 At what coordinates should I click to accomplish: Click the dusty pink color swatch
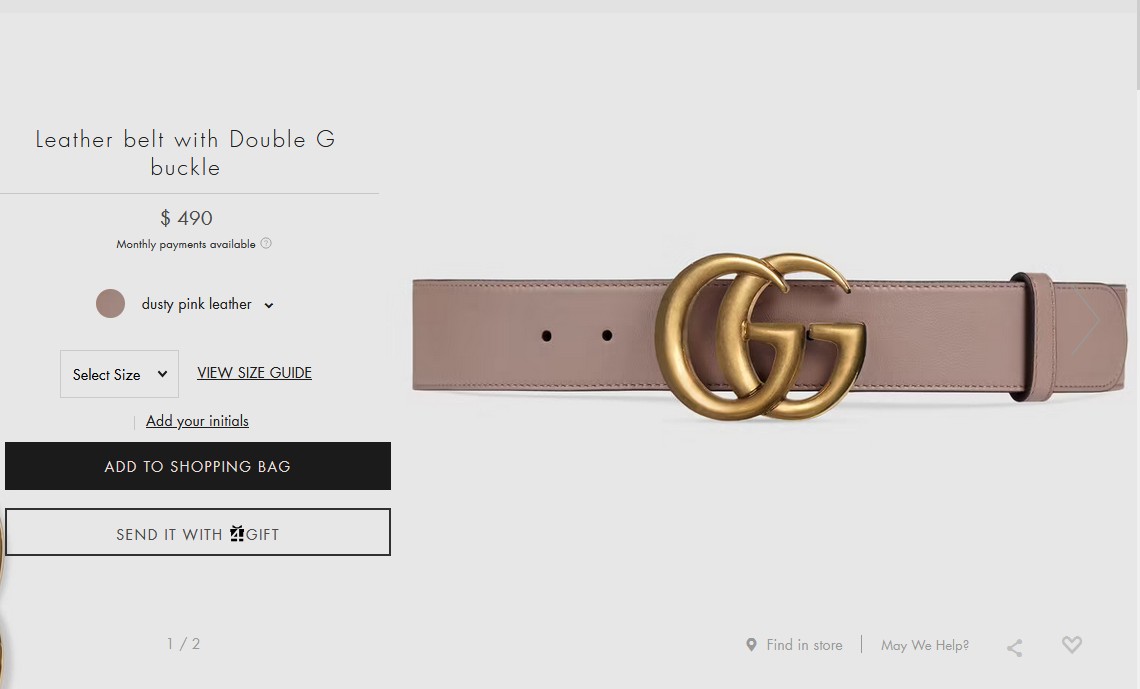[x=111, y=304]
